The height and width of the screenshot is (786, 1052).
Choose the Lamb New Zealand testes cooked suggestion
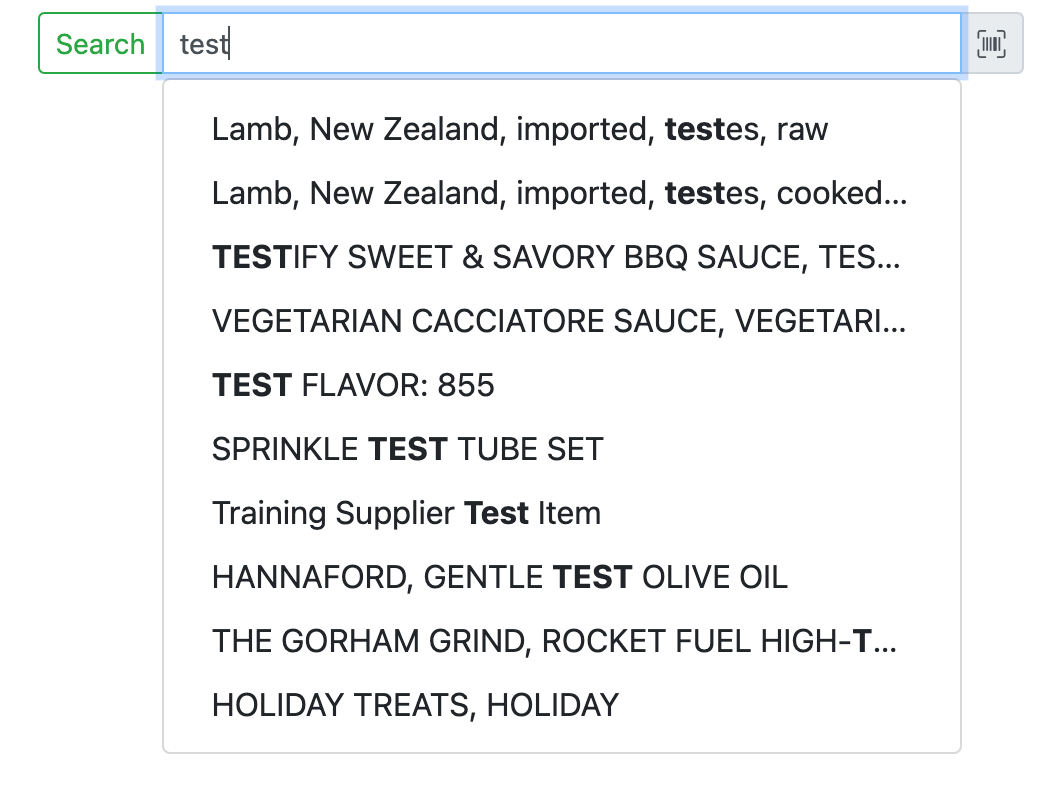click(558, 192)
